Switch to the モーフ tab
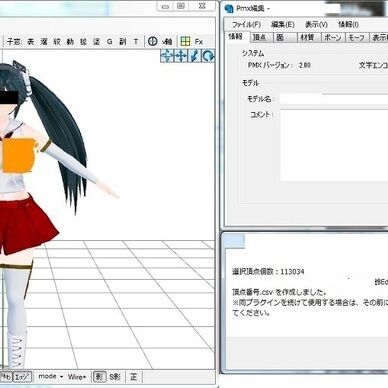The image size is (388, 388). pos(357,38)
